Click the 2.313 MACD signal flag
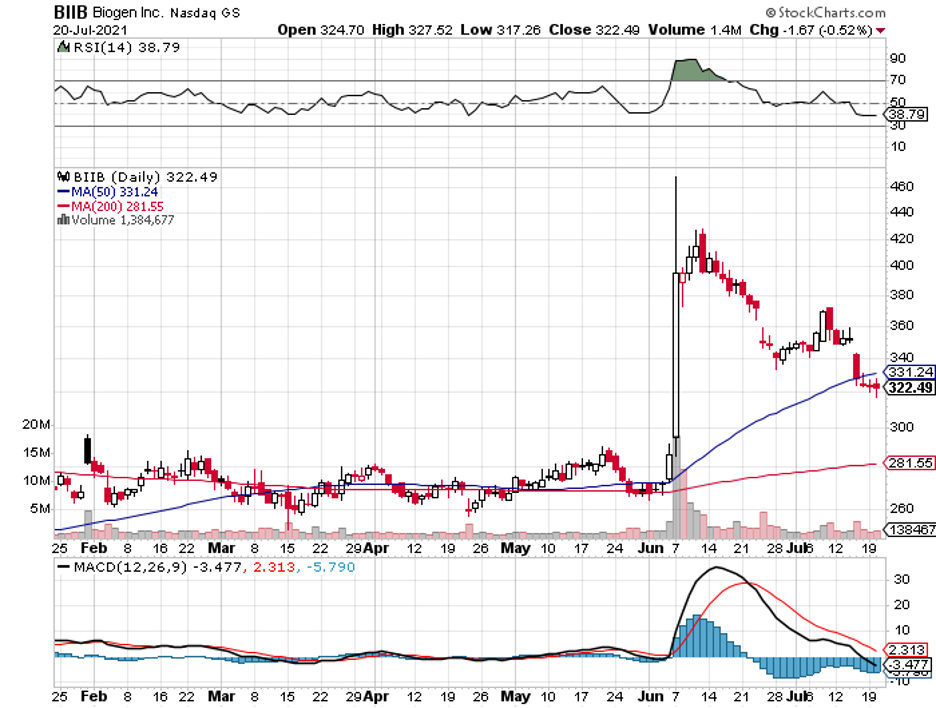The height and width of the screenshot is (708, 936). (x=906, y=646)
